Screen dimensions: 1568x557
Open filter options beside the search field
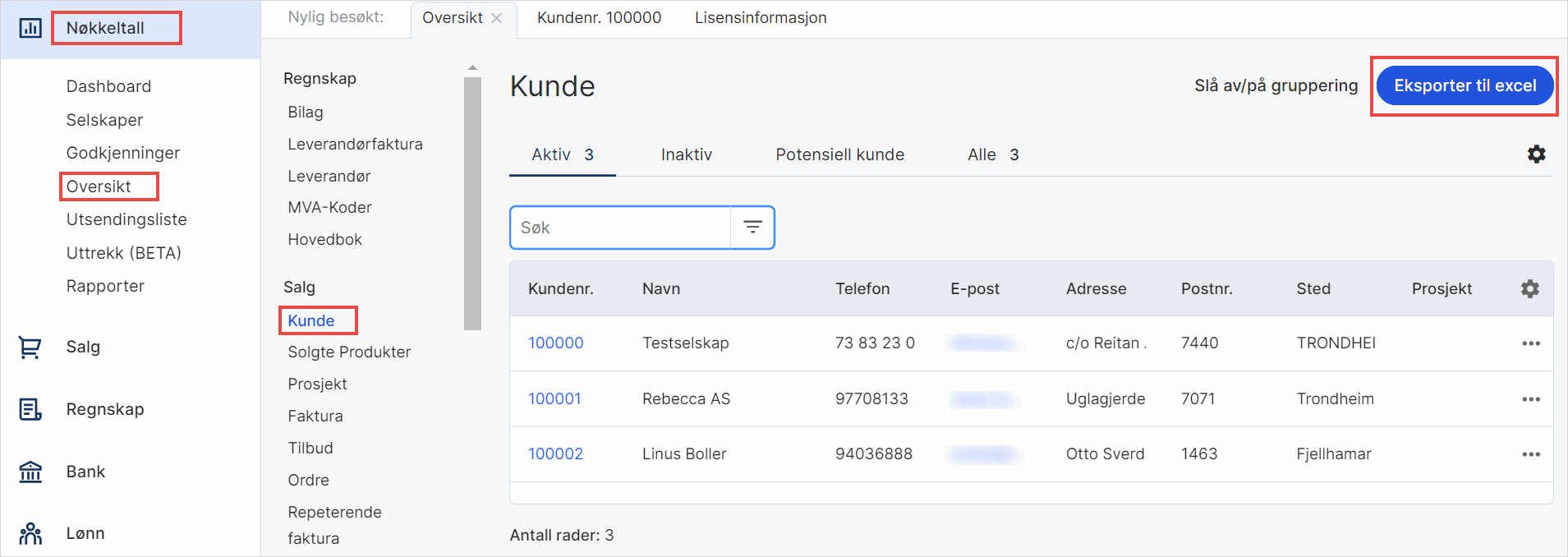point(752,228)
